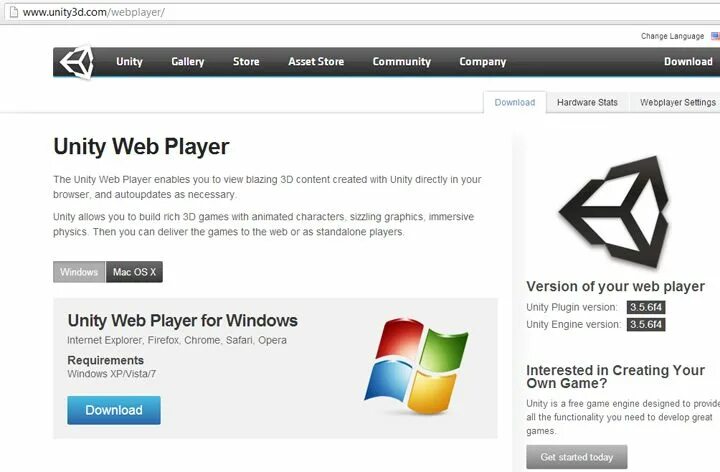The width and height of the screenshot is (720, 472).
Task: Open the Store menu item
Action: click(x=246, y=62)
